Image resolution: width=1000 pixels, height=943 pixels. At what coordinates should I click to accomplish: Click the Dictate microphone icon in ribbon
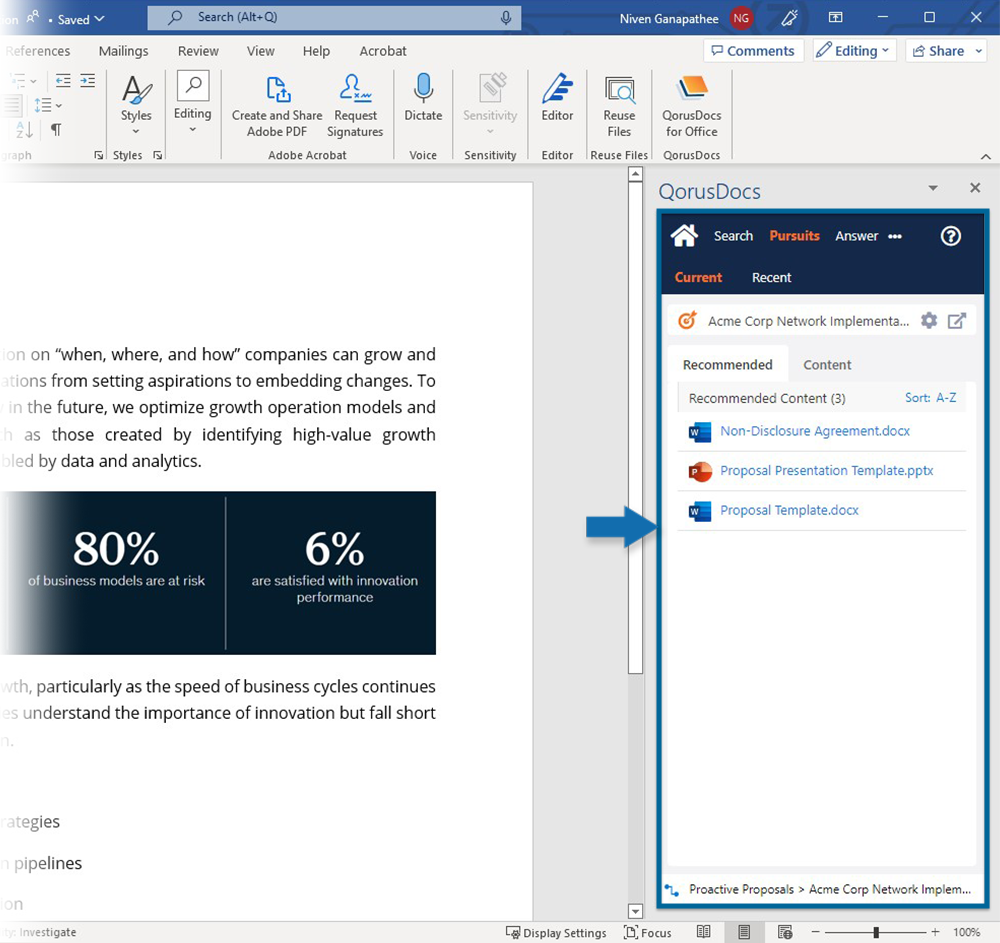click(x=423, y=88)
